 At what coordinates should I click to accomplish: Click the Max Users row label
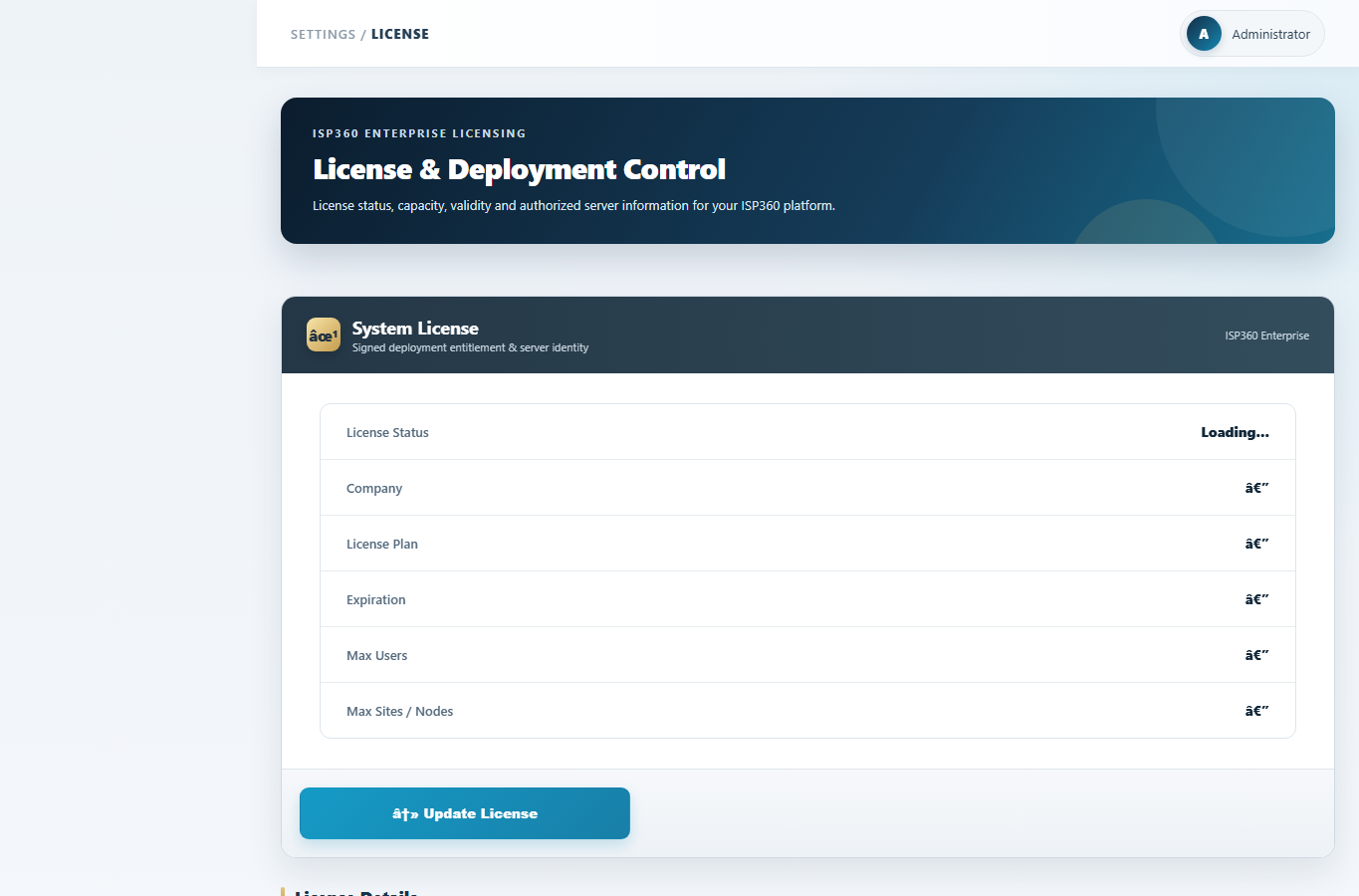coord(377,655)
